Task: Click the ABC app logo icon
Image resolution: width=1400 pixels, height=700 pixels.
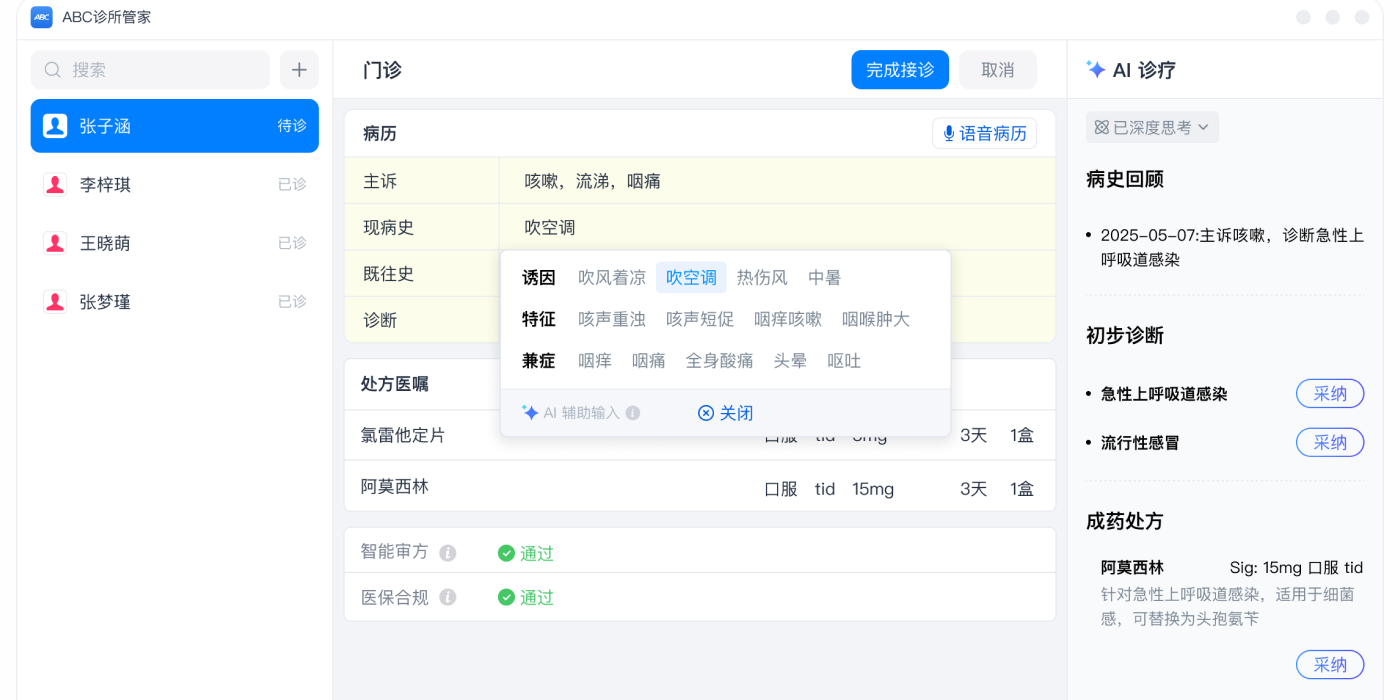Action: (41, 17)
